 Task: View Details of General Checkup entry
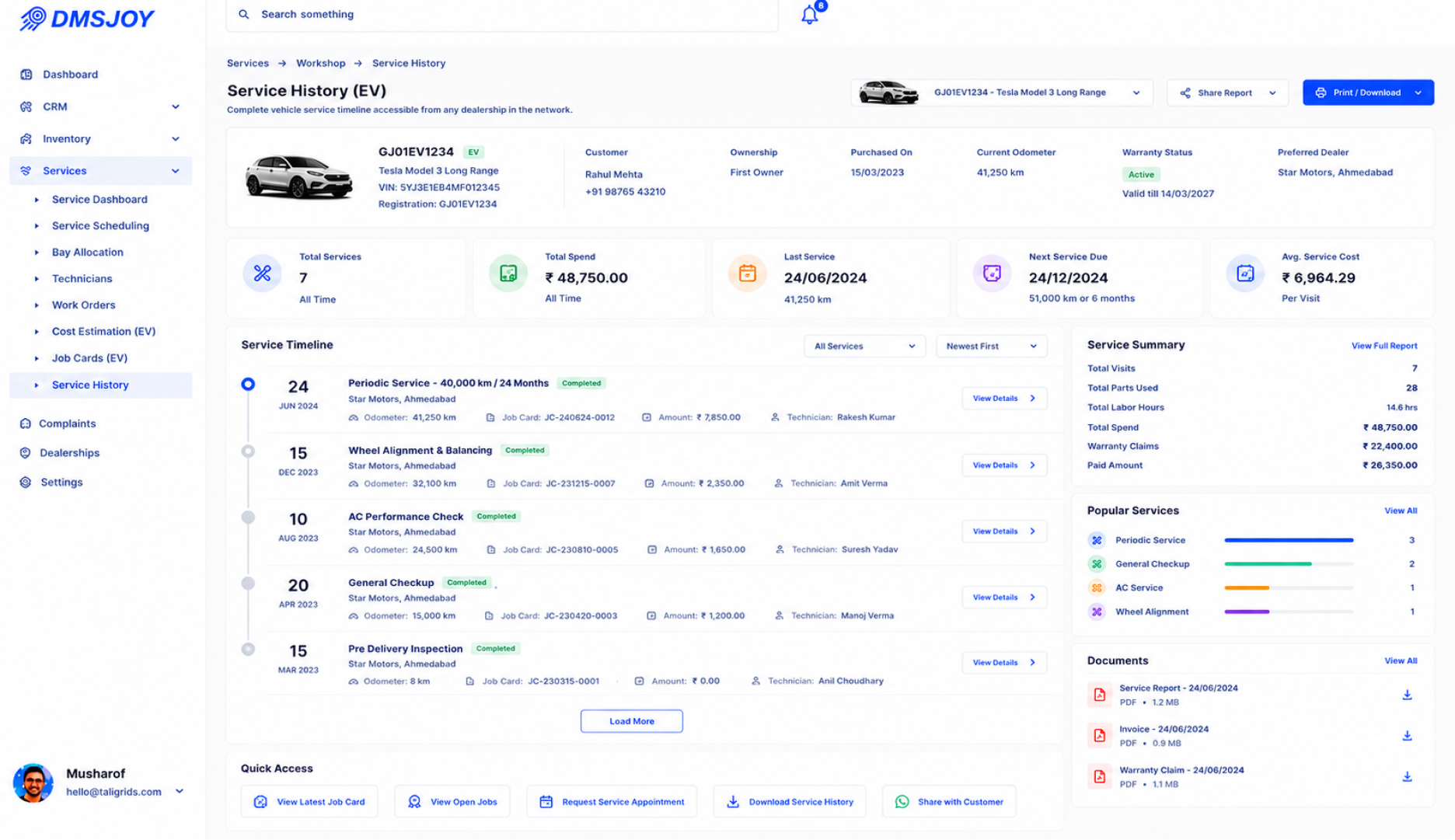[1004, 598]
